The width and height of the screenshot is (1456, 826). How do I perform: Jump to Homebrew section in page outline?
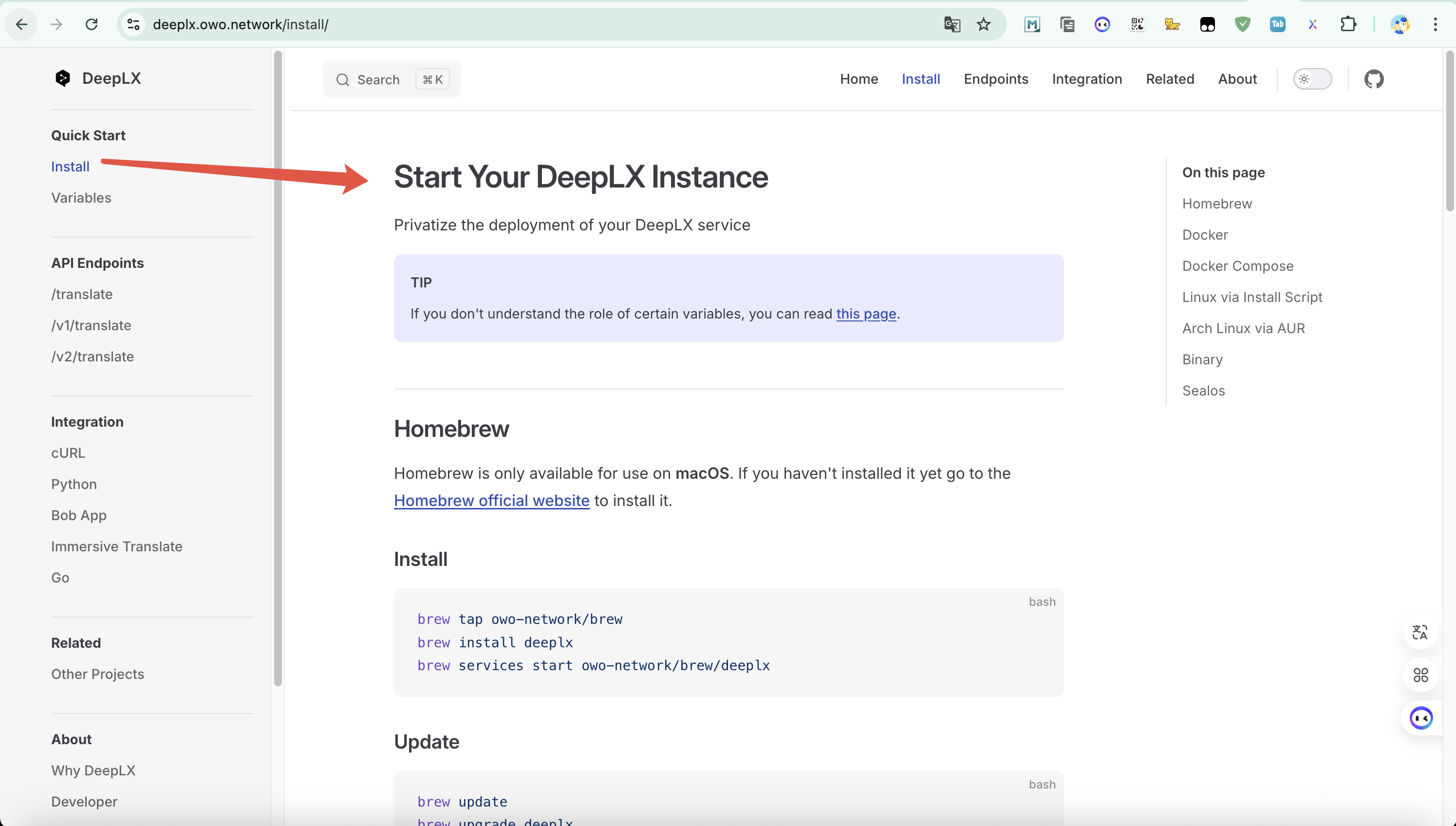pos(1217,204)
